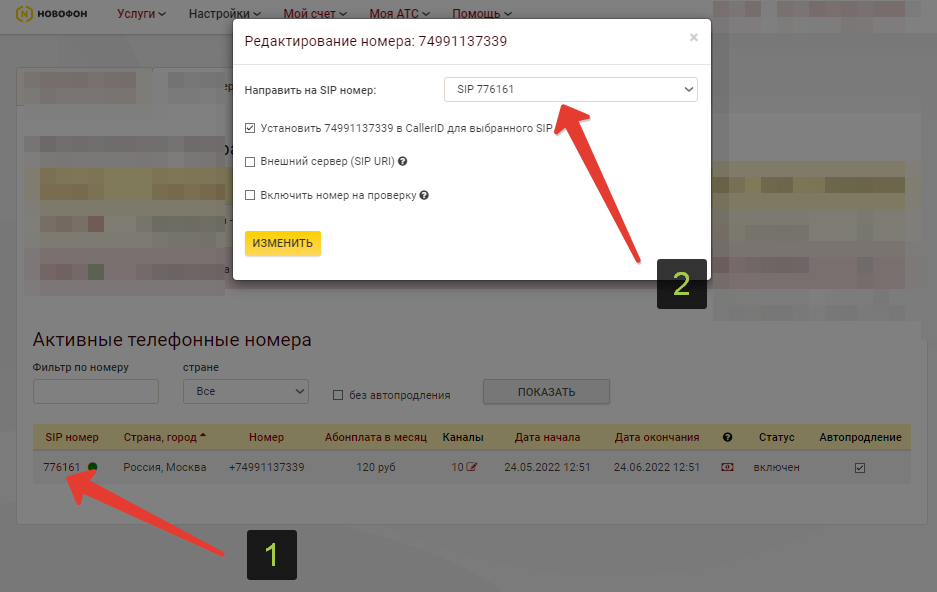Open the Услуги menu
The image size is (937, 592).
point(142,13)
